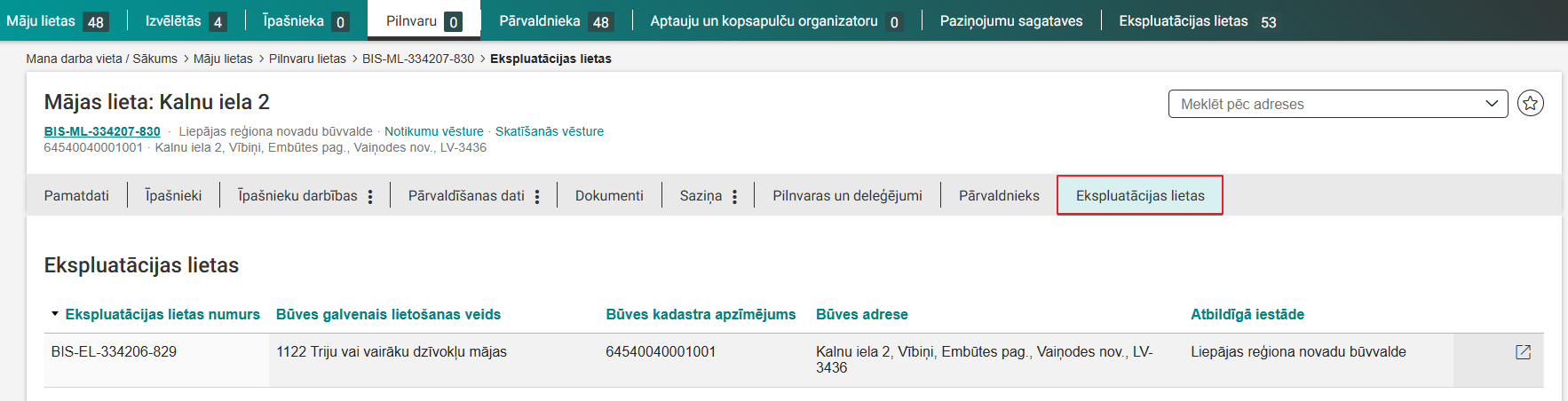The height and width of the screenshot is (401, 1568).
Task: Open Māju lietas top menu
Action: (41, 21)
